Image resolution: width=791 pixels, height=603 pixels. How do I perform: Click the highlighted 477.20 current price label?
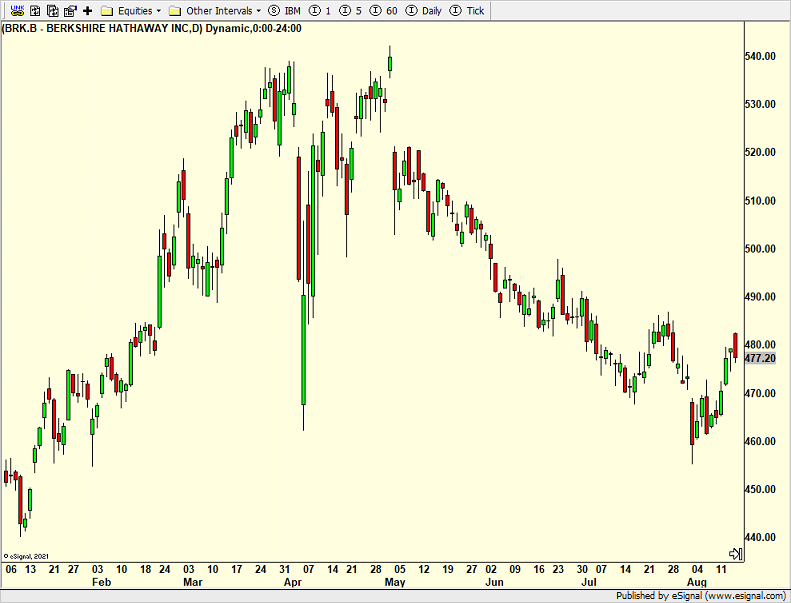(760, 358)
